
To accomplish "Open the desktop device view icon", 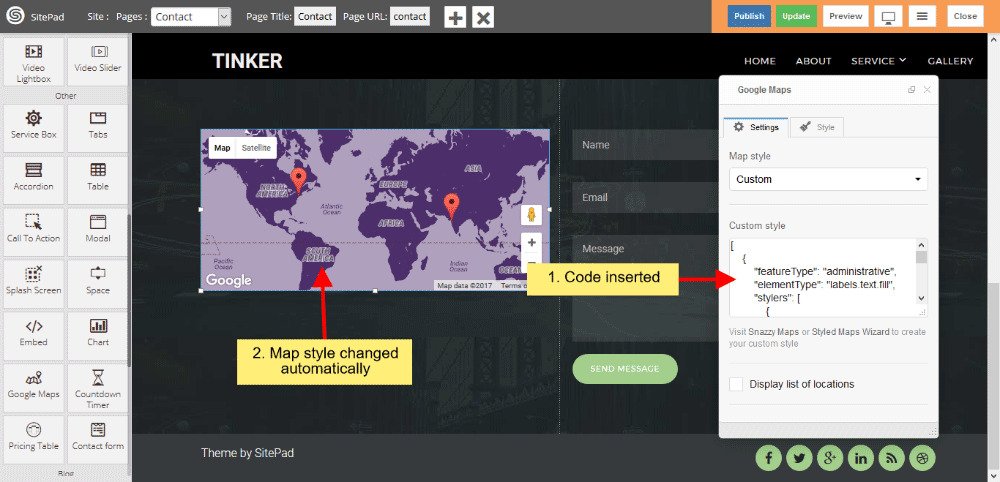I will click(x=887, y=17).
